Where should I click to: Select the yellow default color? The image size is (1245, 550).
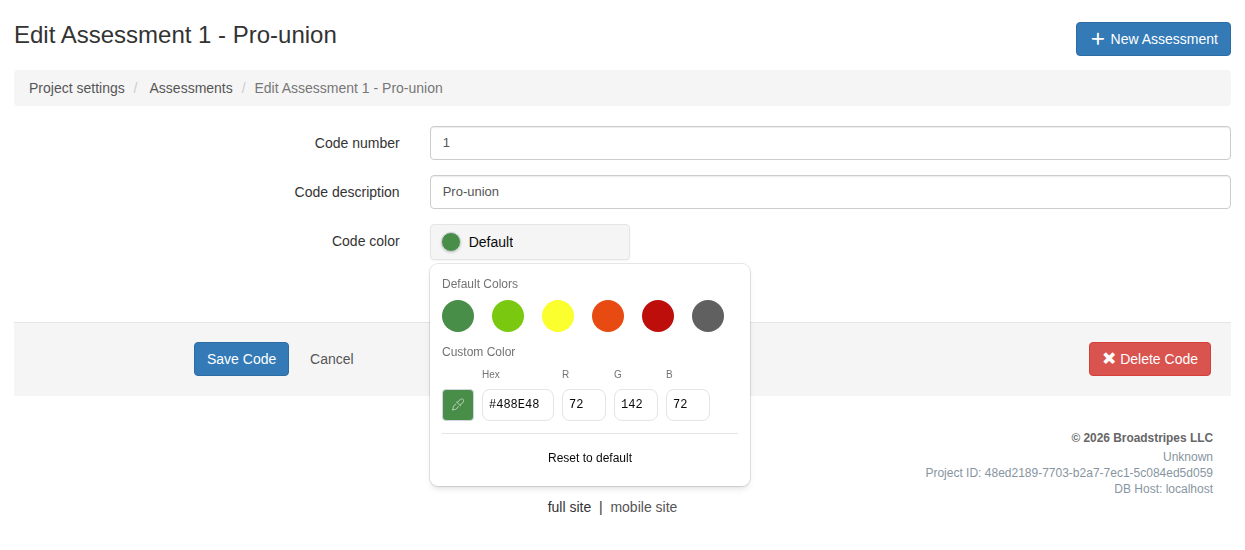[558, 316]
